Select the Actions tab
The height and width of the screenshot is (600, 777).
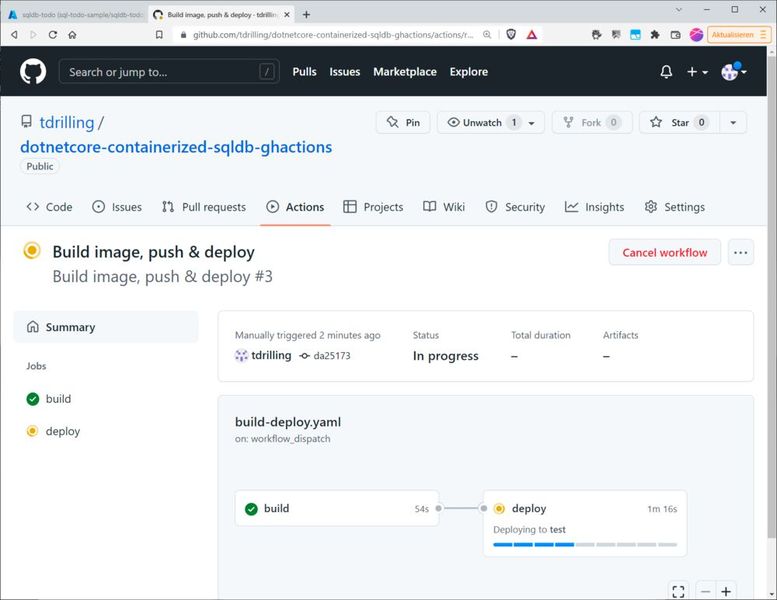coord(295,207)
